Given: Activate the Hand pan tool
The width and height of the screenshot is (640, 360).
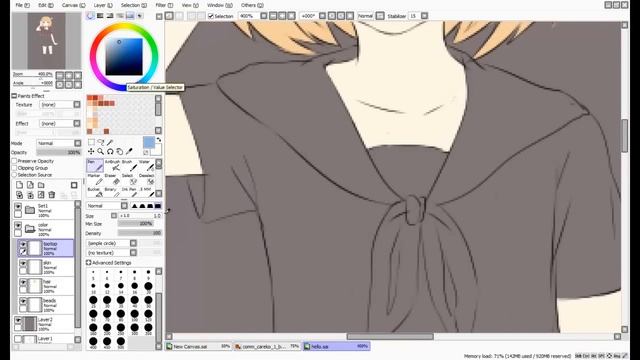Looking at the screenshot, I should tap(120, 151).
